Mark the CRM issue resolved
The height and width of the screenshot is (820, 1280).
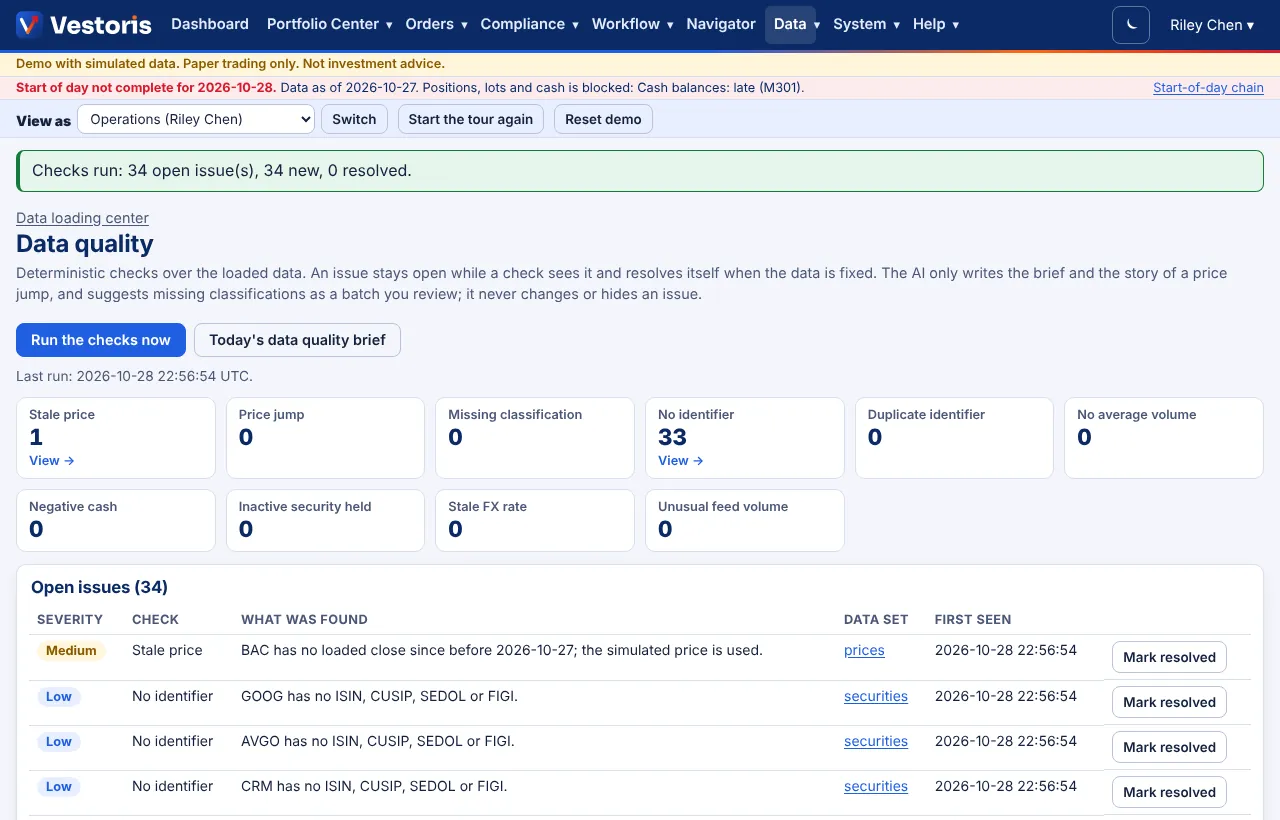(x=1169, y=792)
